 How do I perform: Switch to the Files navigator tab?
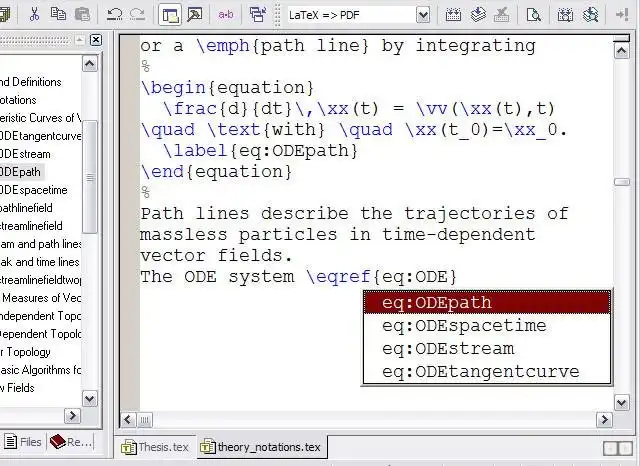(x=23, y=442)
